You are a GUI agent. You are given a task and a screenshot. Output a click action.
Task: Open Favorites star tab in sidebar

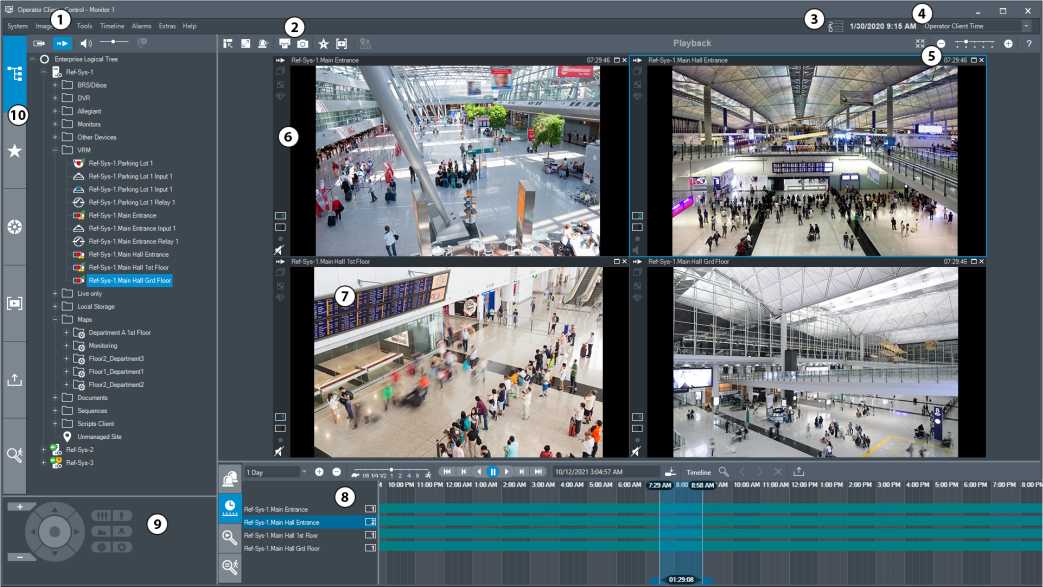pos(15,151)
